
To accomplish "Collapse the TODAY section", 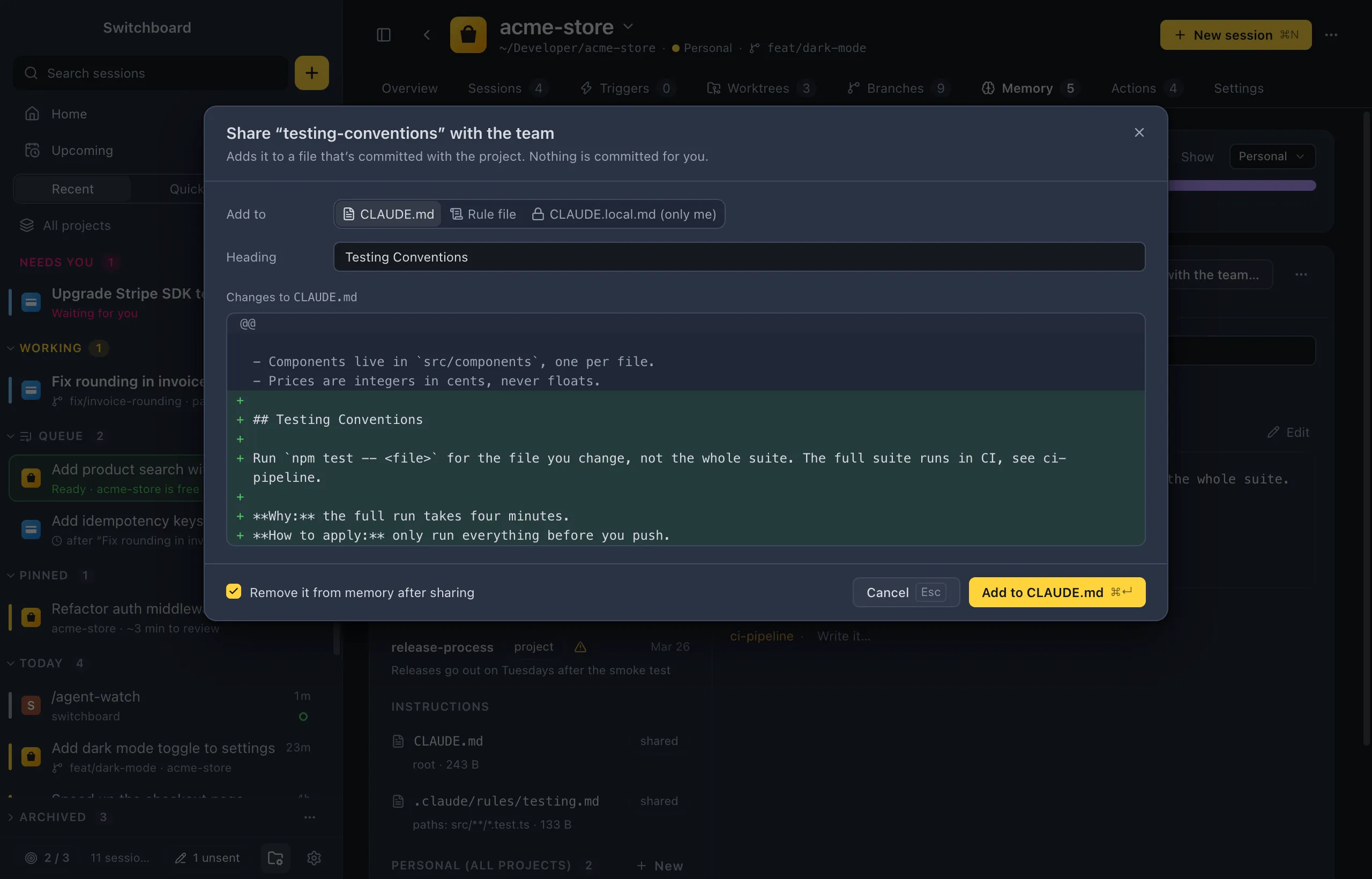I will [10, 662].
